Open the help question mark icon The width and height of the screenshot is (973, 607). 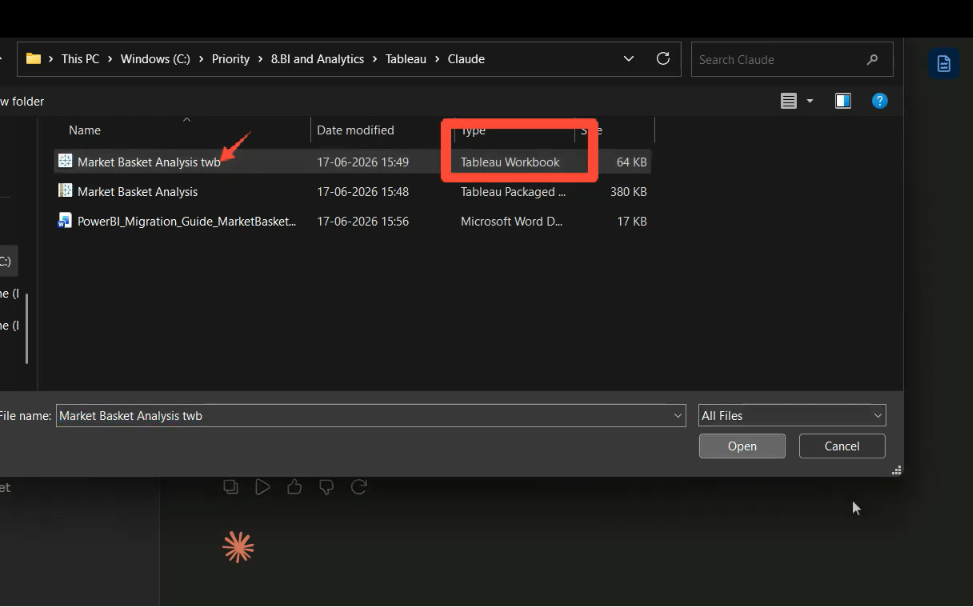(879, 101)
